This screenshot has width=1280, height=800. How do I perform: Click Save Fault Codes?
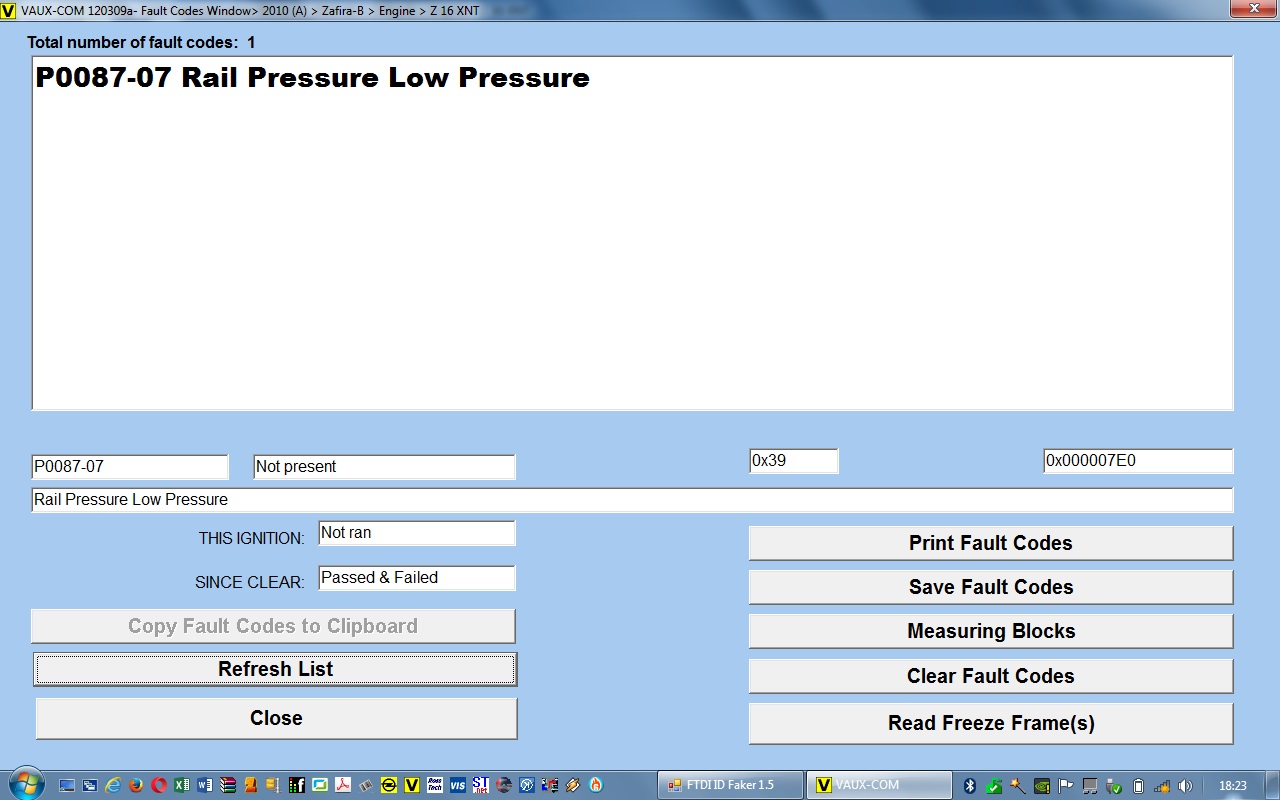click(x=990, y=587)
